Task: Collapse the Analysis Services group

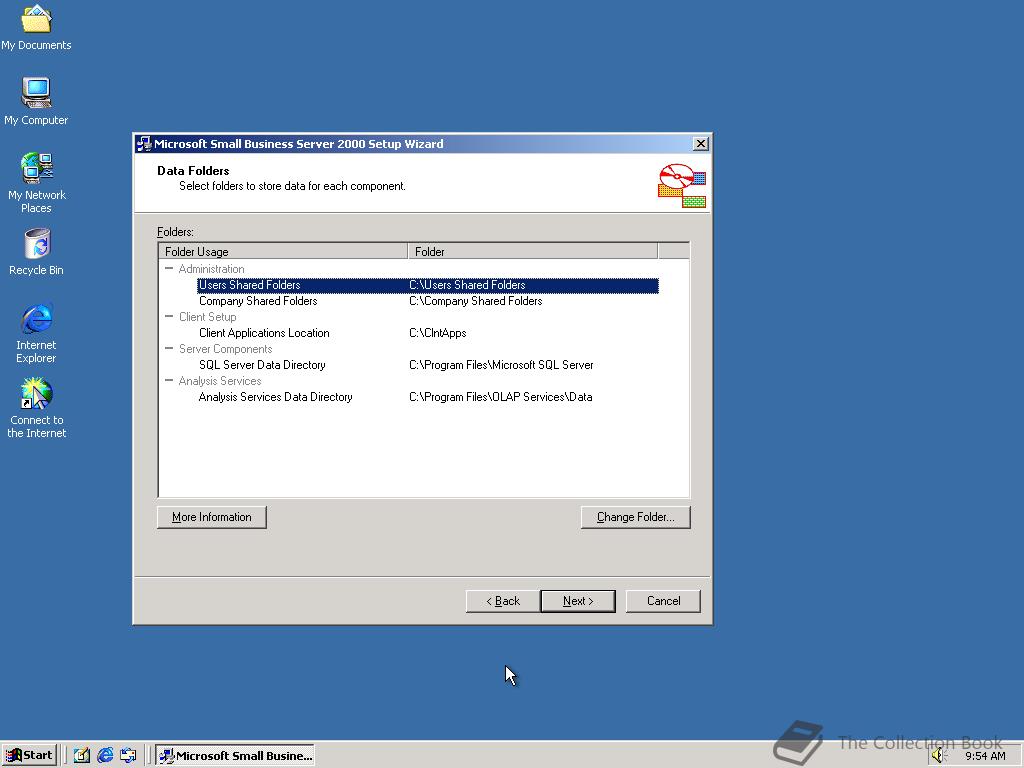Action: (x=169, y=380)
